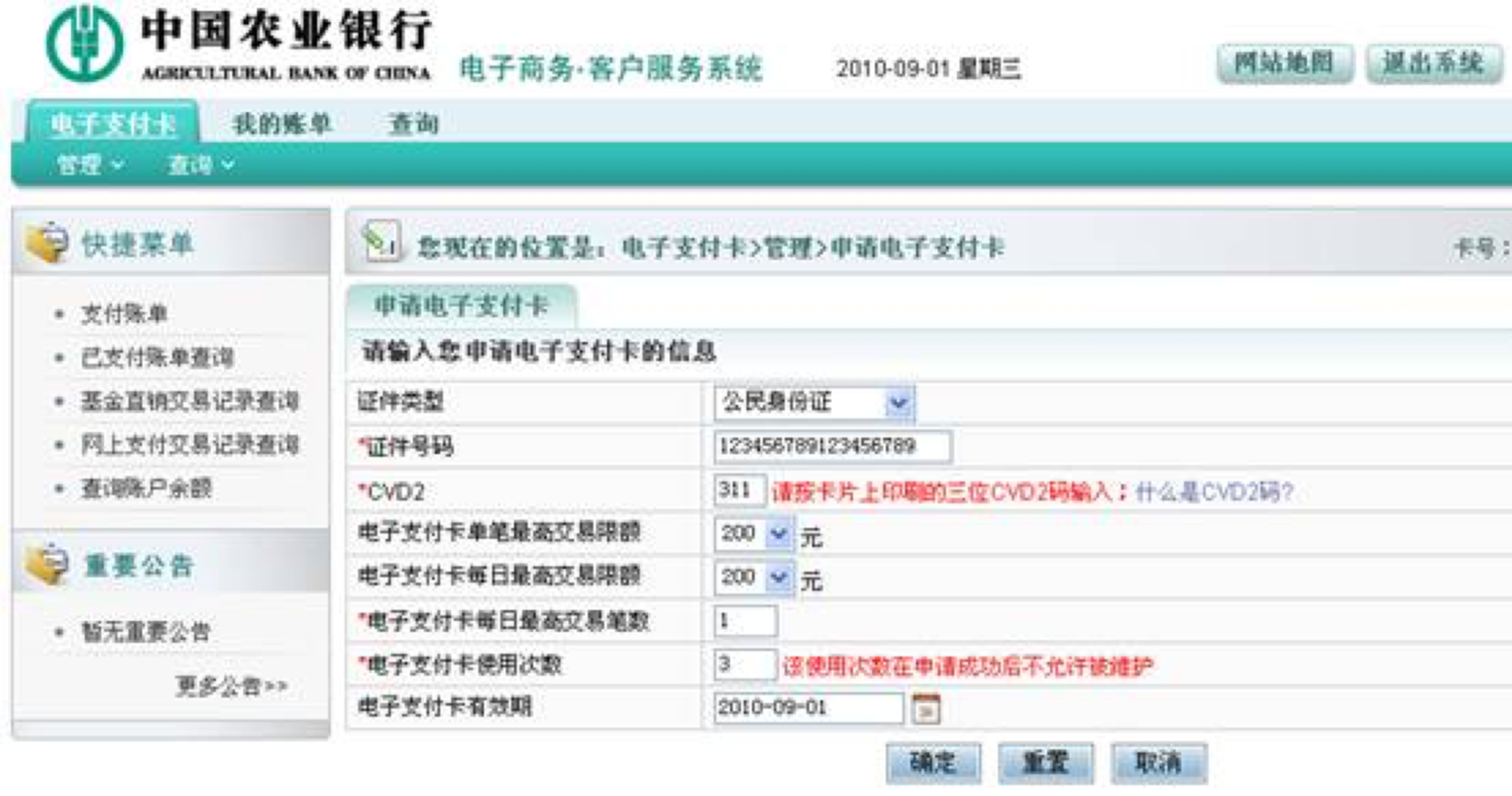Open 基金直销交易记录查询 link
This screenshot has height=796, width=1512.
[x=190, y=401]
